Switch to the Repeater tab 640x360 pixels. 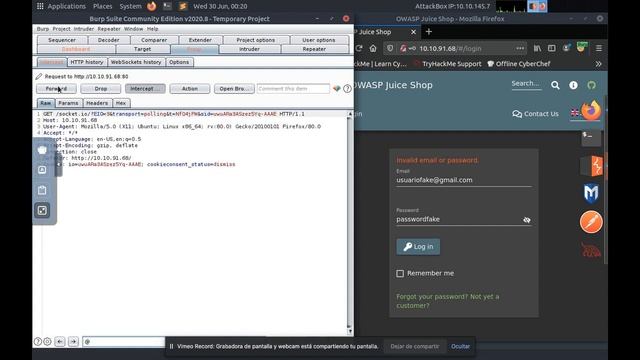[x=314, y=49]
